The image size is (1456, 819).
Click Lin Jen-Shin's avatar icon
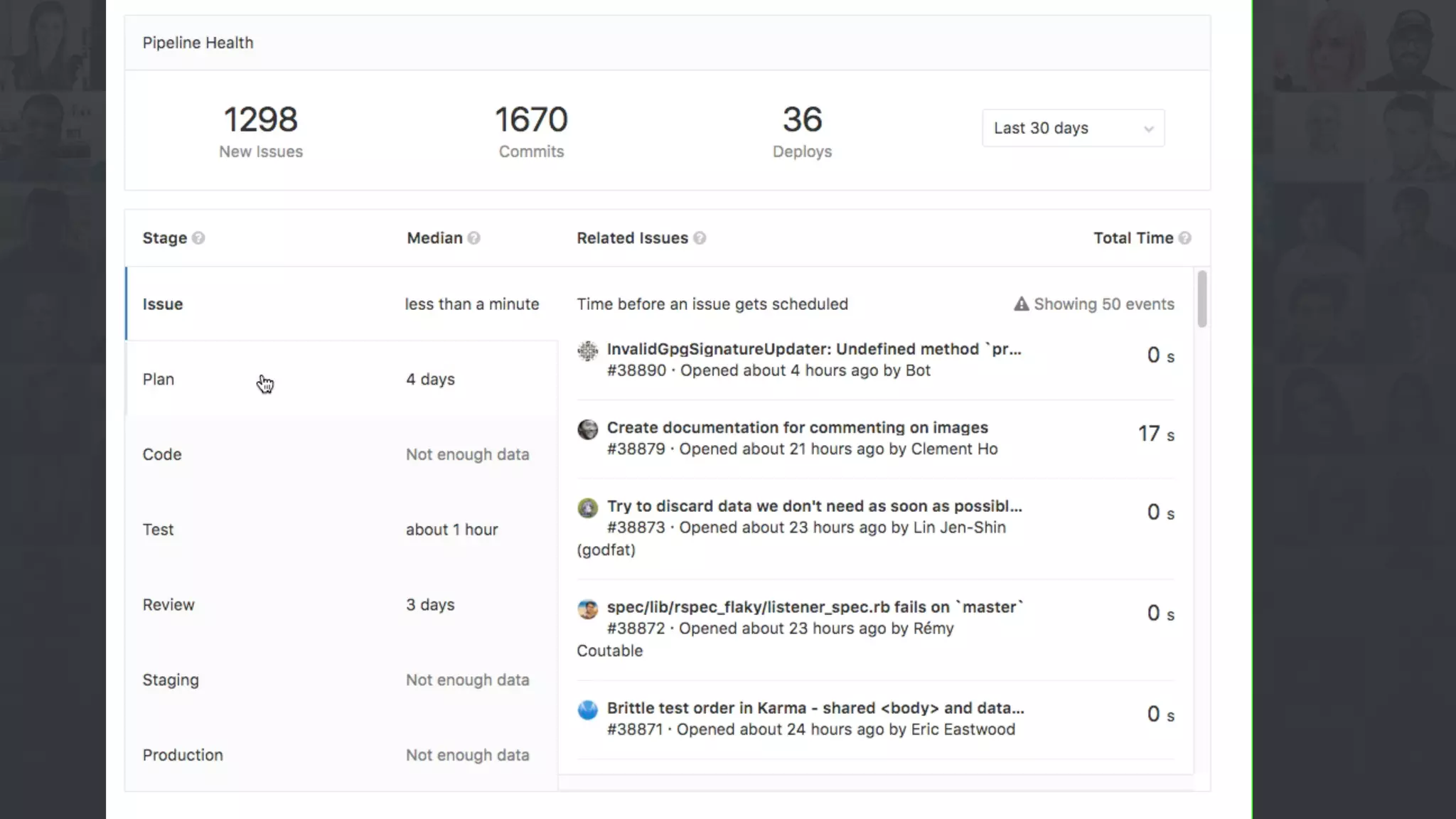[588, 508]
